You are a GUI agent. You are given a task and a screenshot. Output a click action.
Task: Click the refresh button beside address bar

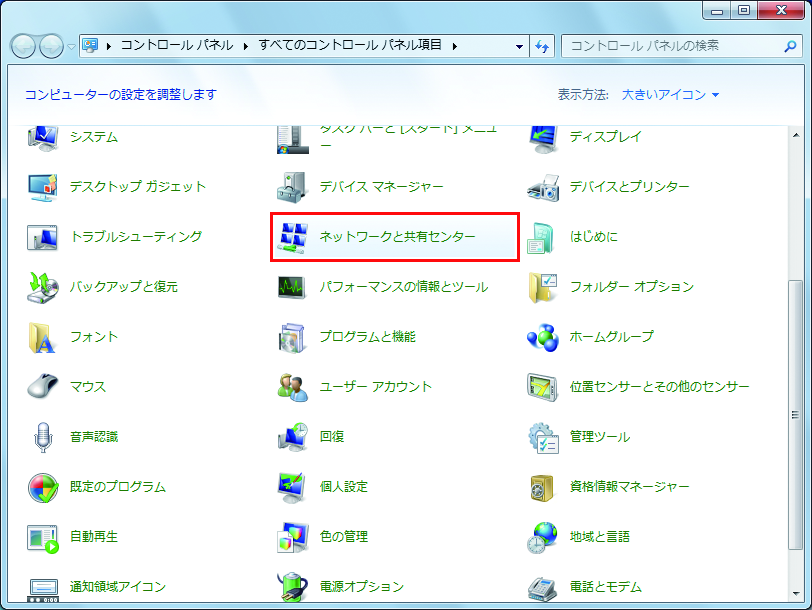(x=543, y=46)
